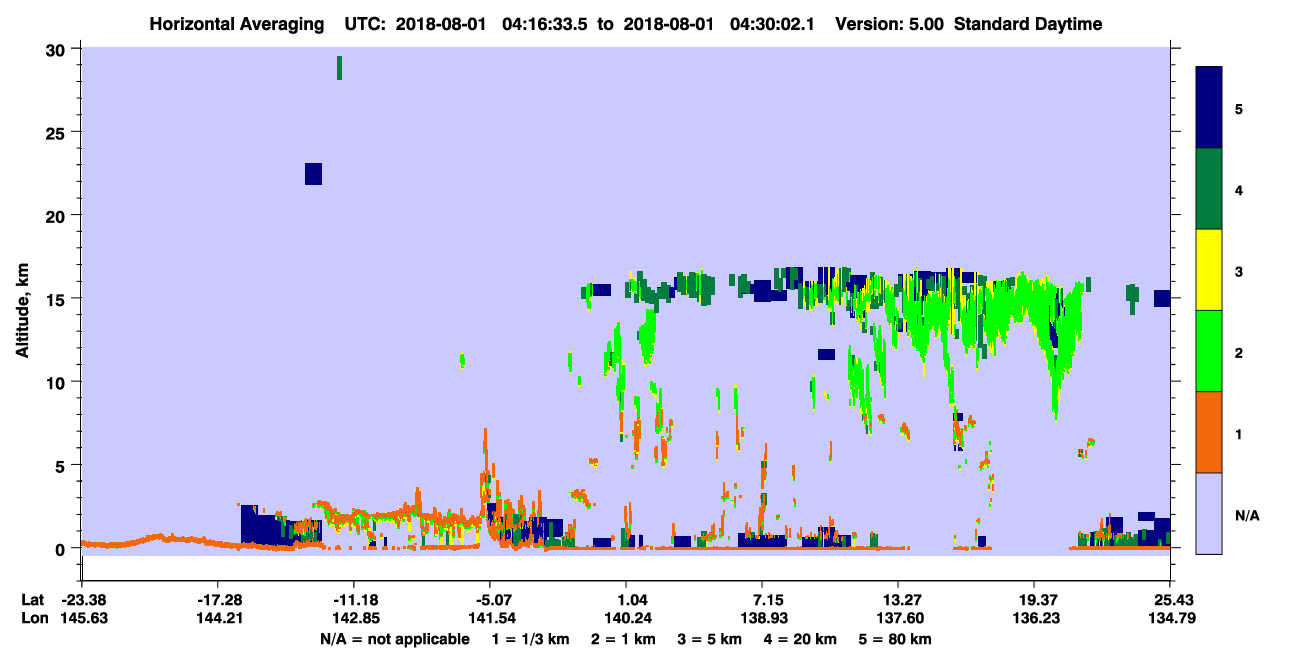Click the 25 altitude tick label
The image size is (1300, 667).
pyautogui.click(x=56, y=133)
